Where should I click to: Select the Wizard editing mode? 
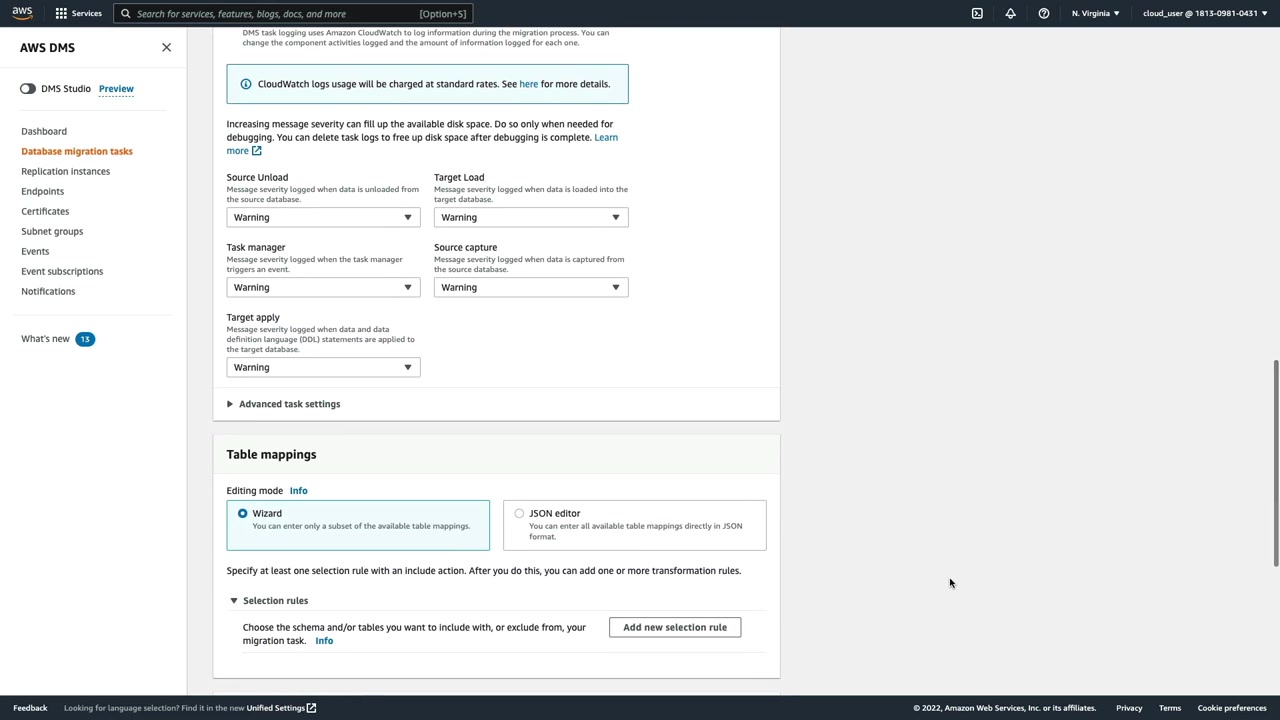[358, 525]
